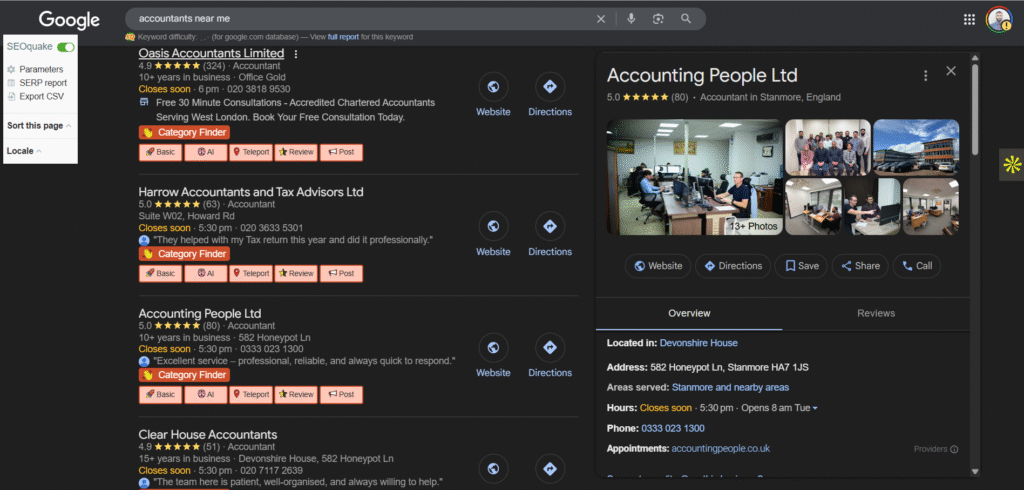The image size is (1024, 490).
Task: Click the magnifying glass search icon
Action: tap(686, 19)
